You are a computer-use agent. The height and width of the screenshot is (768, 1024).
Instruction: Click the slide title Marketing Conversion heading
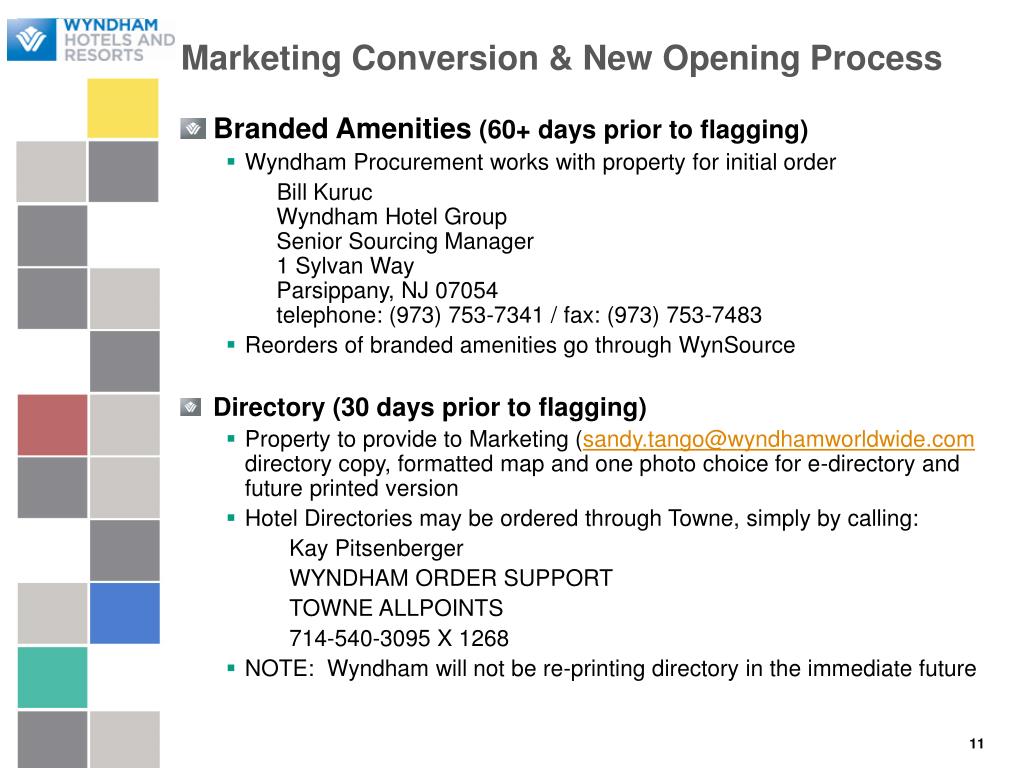click(x=562, y=58)
